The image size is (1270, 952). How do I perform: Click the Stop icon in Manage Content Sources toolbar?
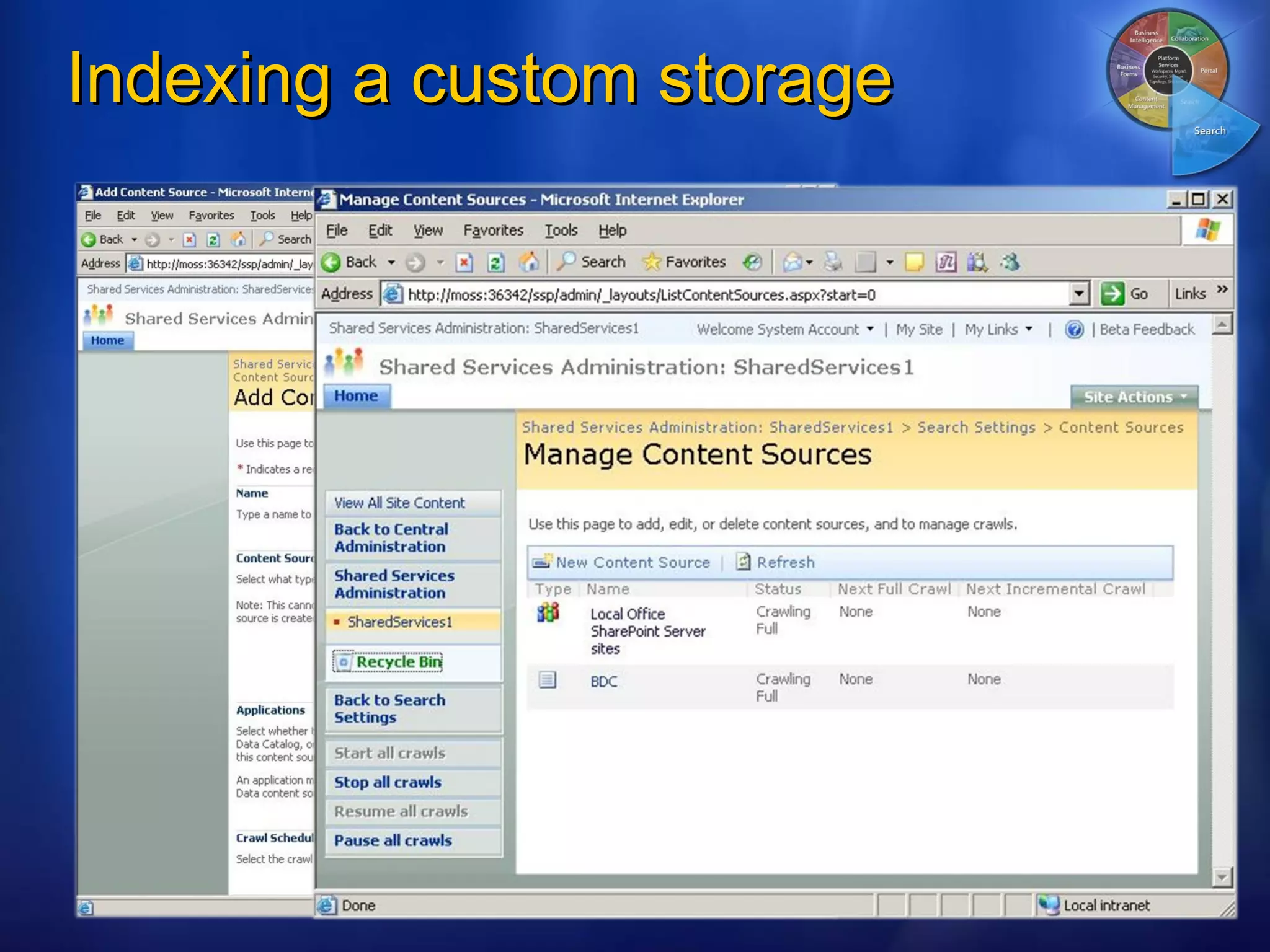point(464,263)
